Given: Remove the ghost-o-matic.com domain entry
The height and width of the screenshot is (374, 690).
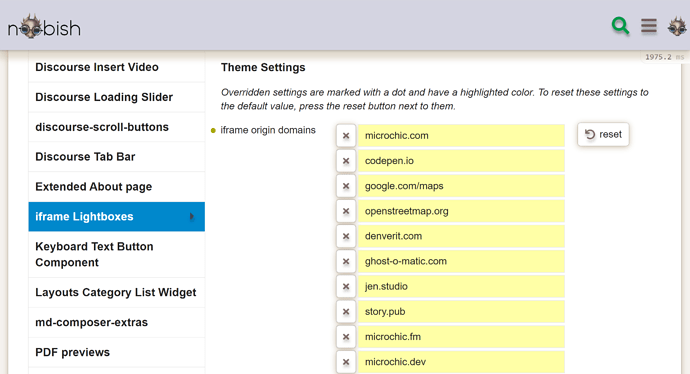Looking at the screenshot, I should pos(346,261).
